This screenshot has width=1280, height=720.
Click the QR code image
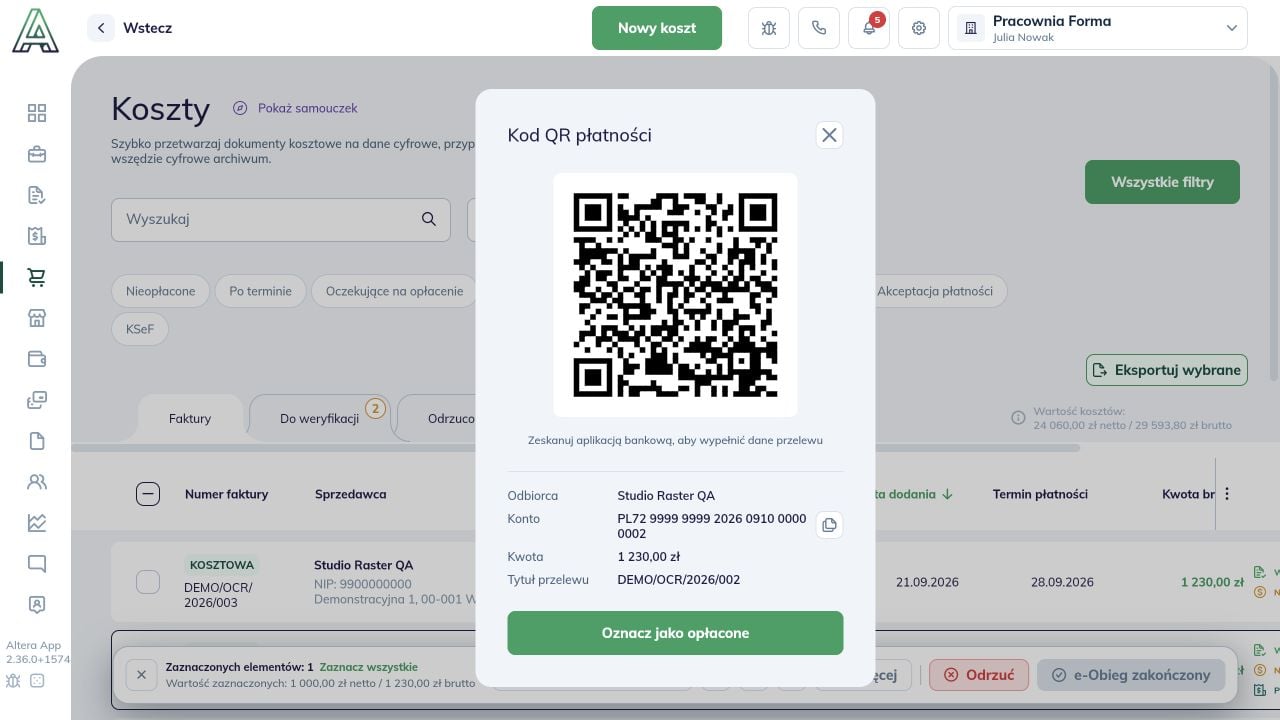(x=675, y=295)
